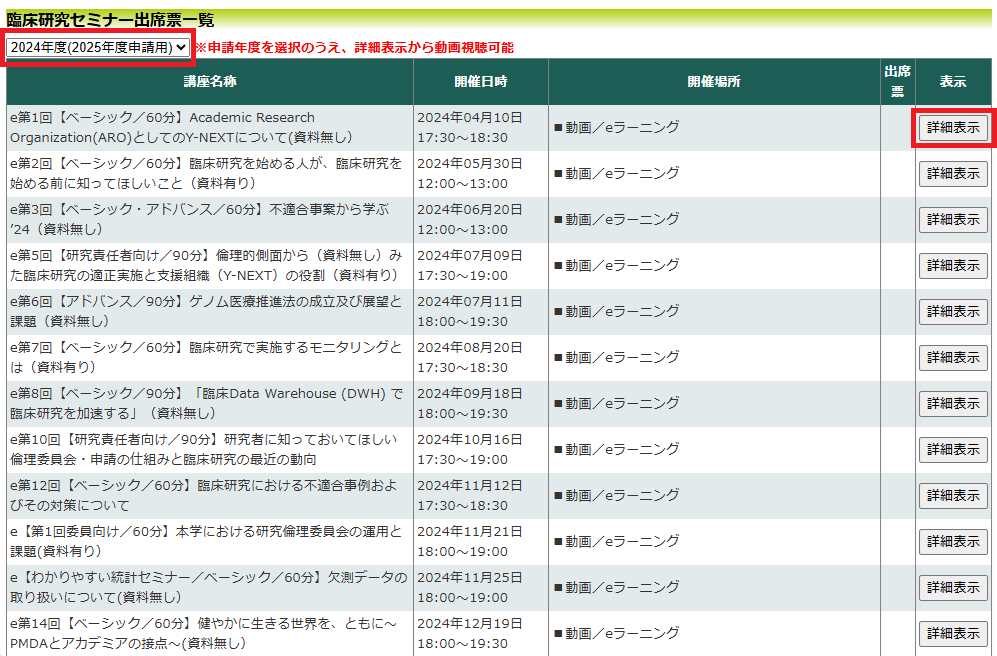Click 詳細表示 for e第6回 ゲノム医療推進法 seminar
The width and height of the screenshot is (997, 656).
click(952, 312)
